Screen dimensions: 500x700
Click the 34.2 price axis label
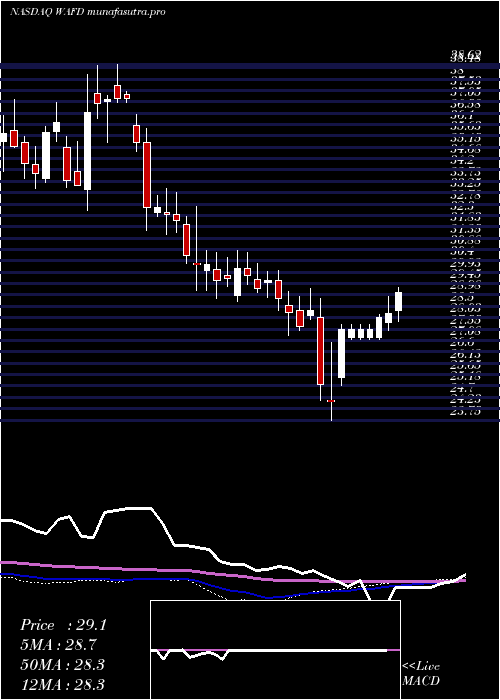point(462,161)
